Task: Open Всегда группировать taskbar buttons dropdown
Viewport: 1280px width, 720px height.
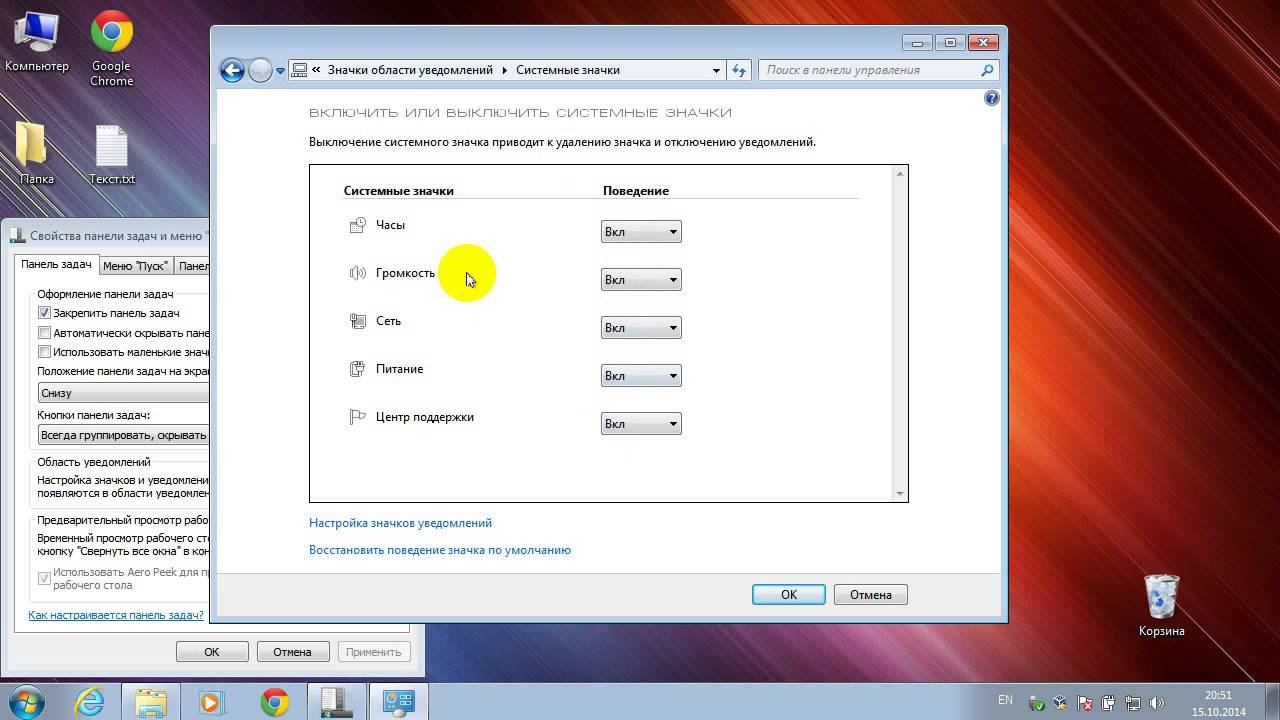Action: (x=123, y=435)
